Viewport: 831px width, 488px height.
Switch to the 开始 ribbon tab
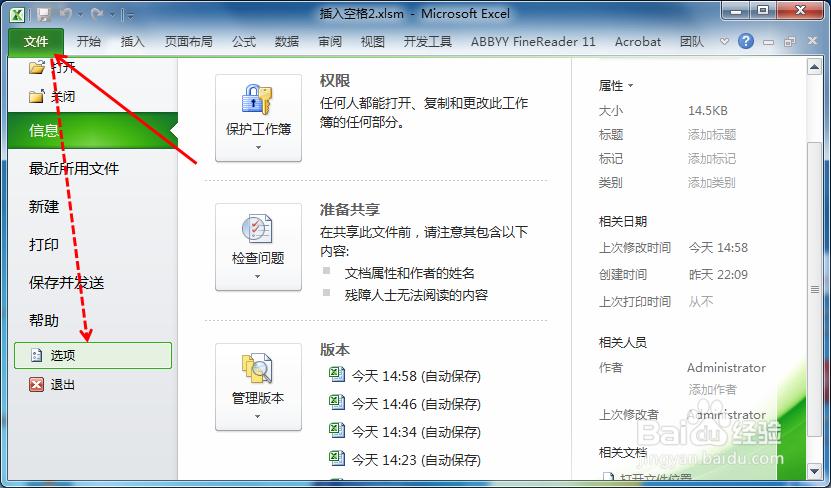[x=89, y=42]
